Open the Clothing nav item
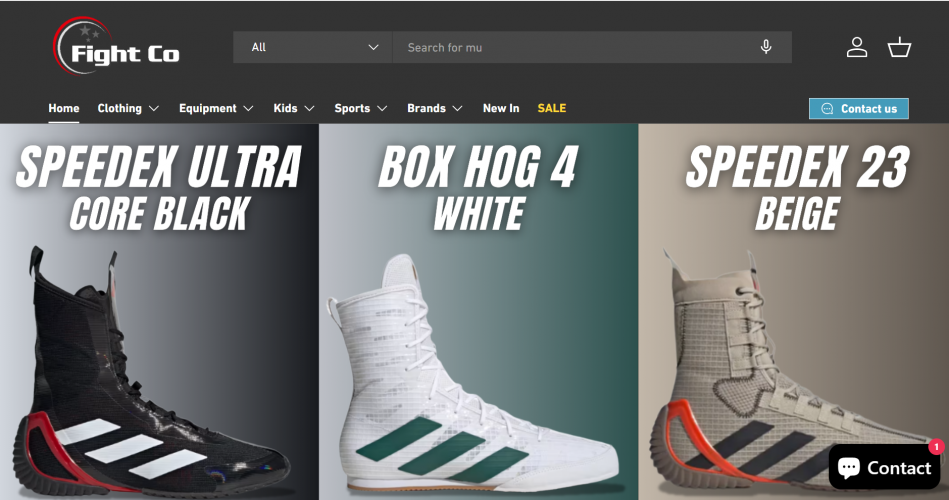Image resolution: width=949 pixels, height=500 pixels. [120, 108]
